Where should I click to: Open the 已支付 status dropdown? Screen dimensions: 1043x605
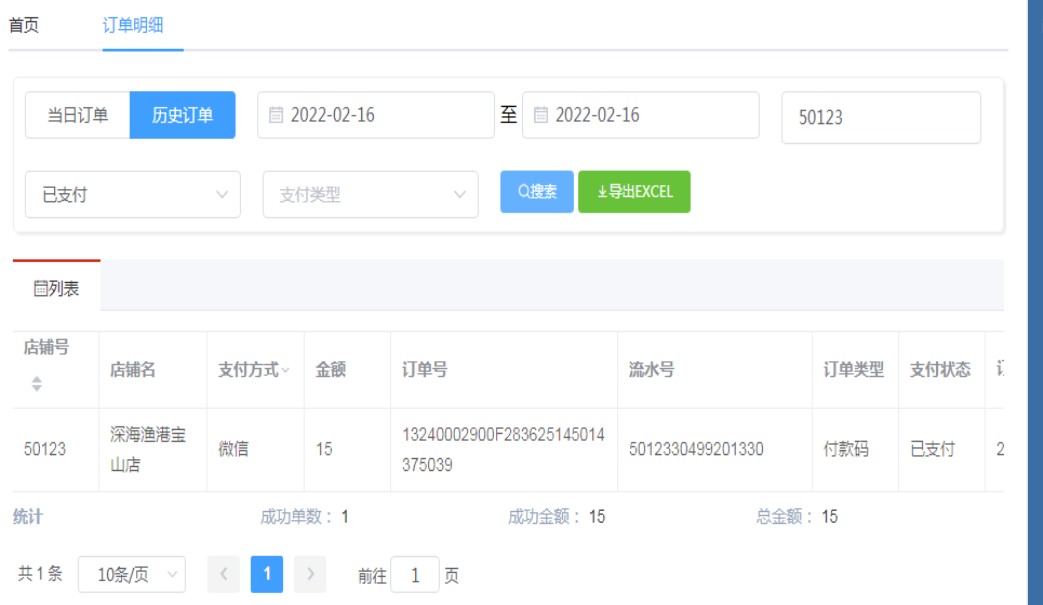click(x=132, y=195)
